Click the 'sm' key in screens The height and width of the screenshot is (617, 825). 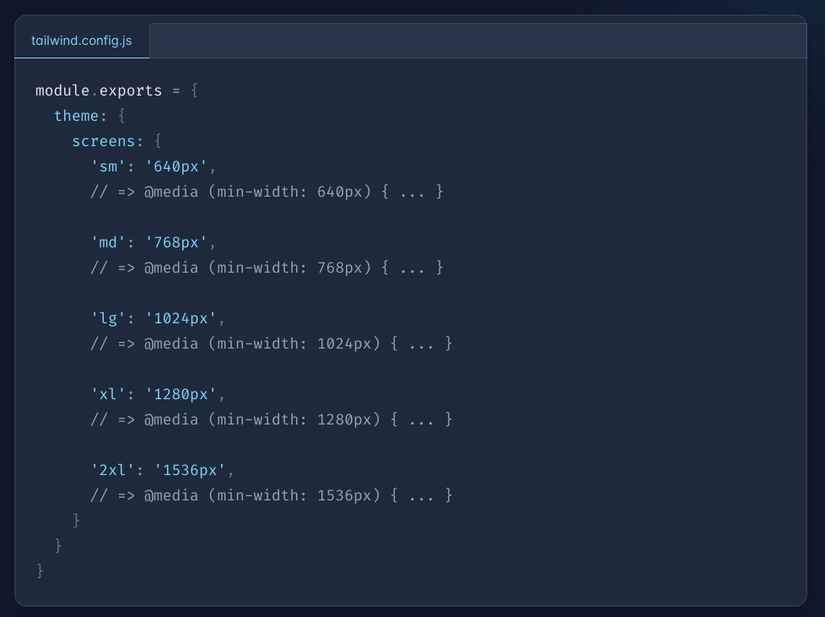click(x=108, y=167)
